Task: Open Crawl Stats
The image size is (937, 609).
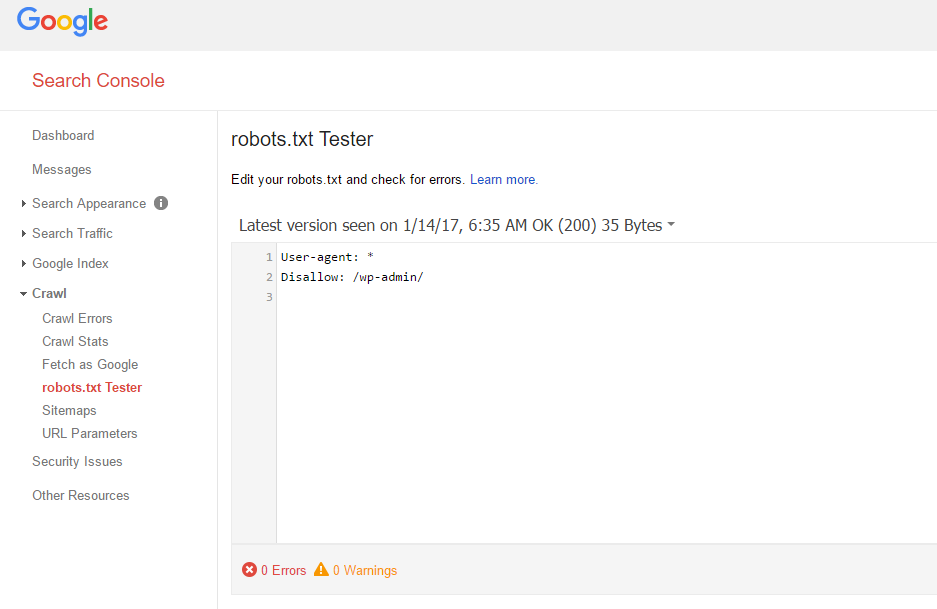Action: click(75, 341)
